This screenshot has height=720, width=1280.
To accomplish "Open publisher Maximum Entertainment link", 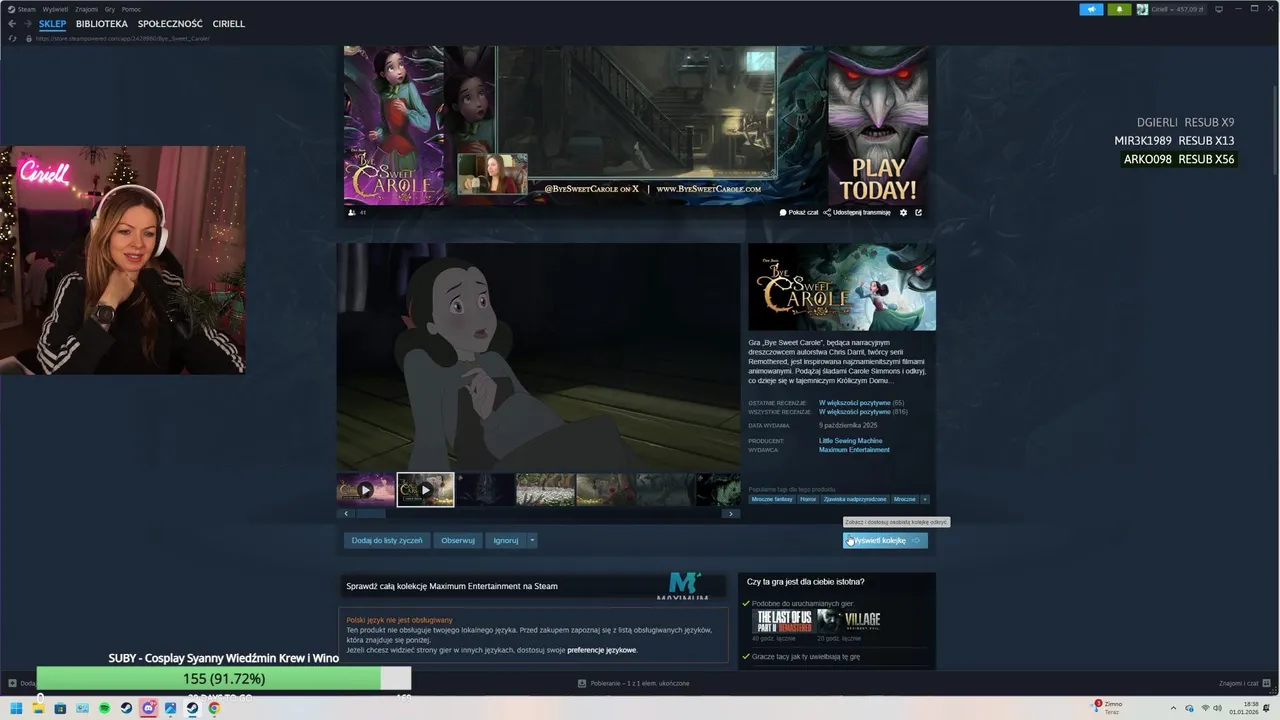I will coord(854,450).
